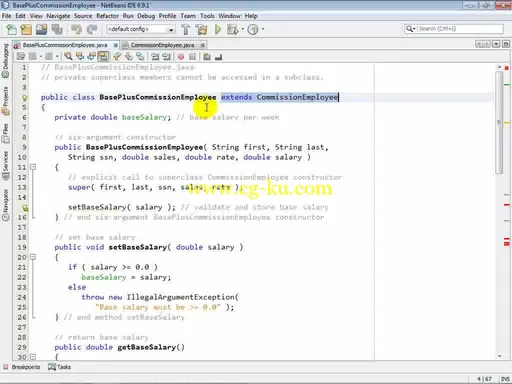Open the Debug menu

[x=146, y=16]
